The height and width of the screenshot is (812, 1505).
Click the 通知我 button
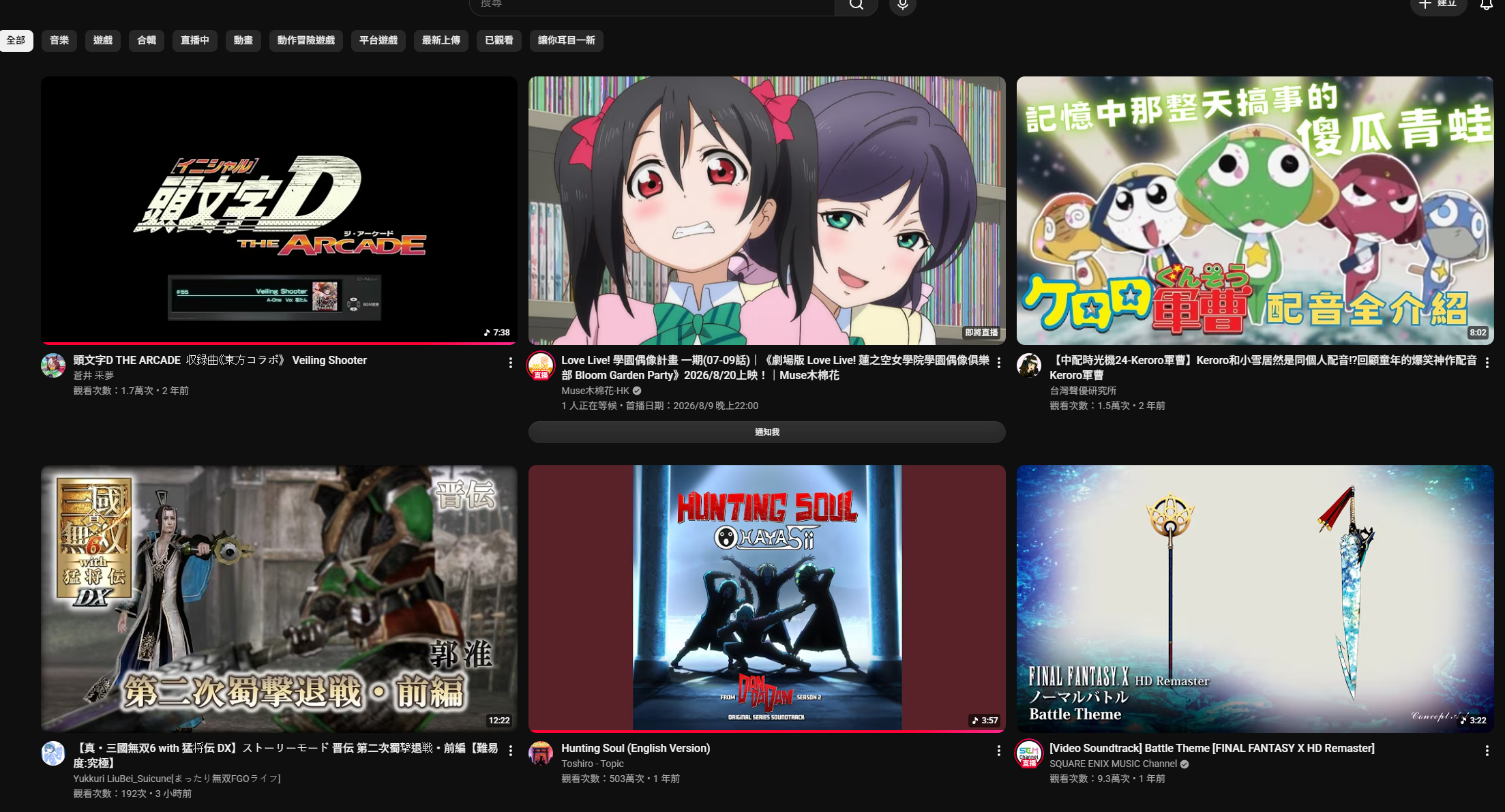pyautogui.click(x=767, y=432)
